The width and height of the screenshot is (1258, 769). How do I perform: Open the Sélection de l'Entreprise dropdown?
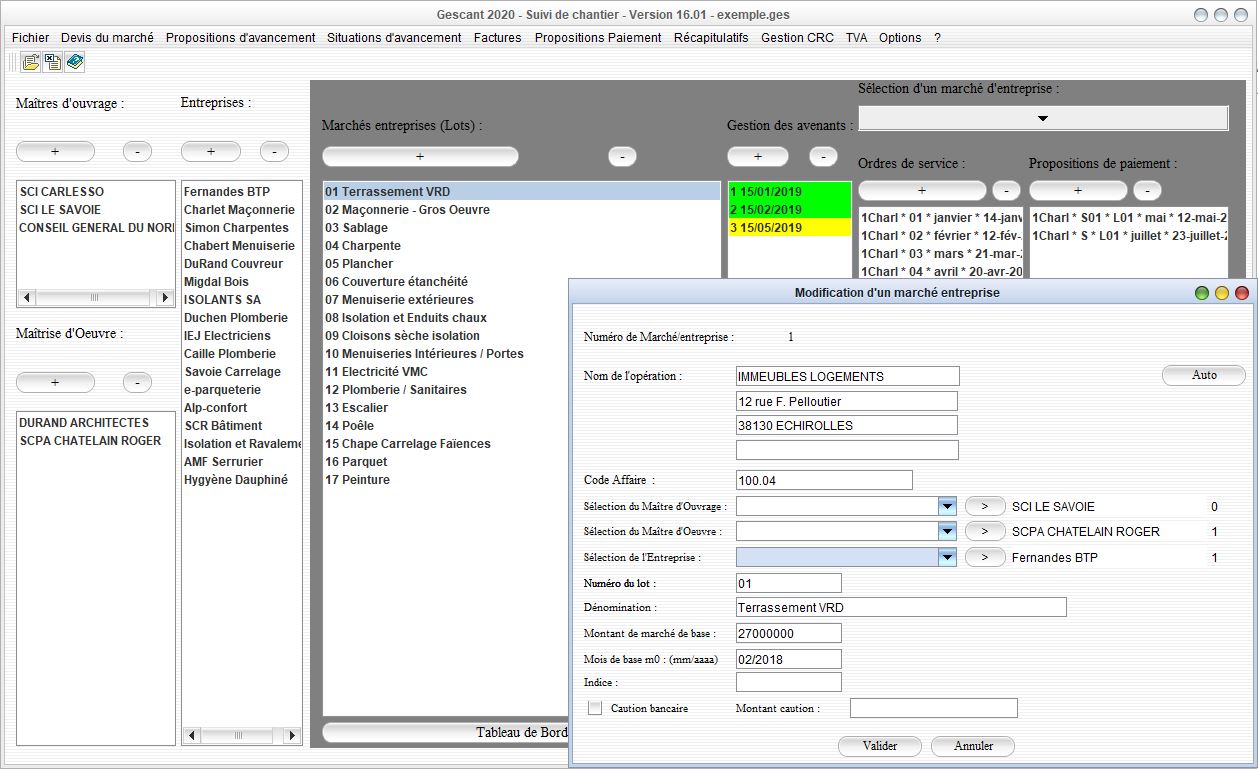947,557
